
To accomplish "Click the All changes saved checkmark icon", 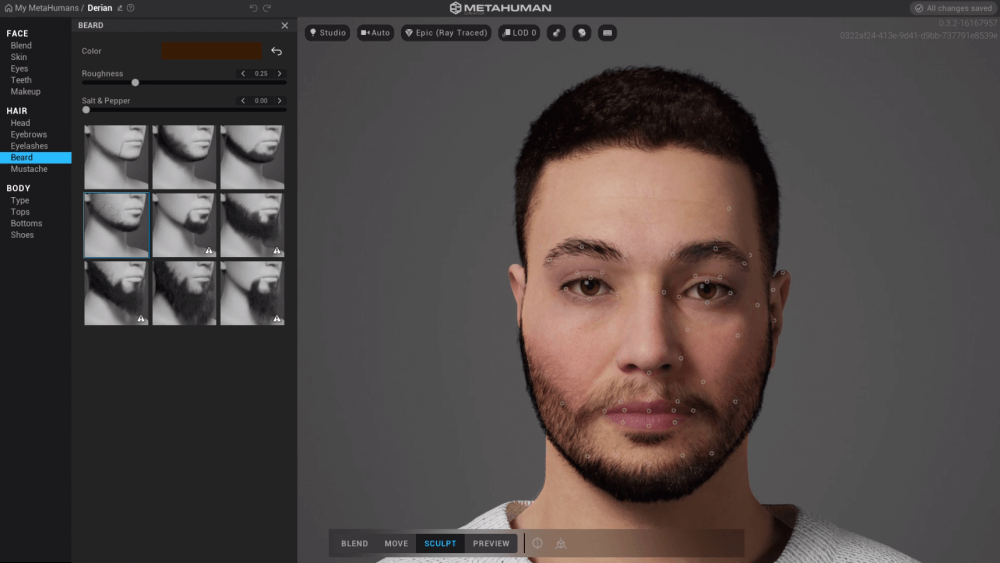I will [919, 8].
